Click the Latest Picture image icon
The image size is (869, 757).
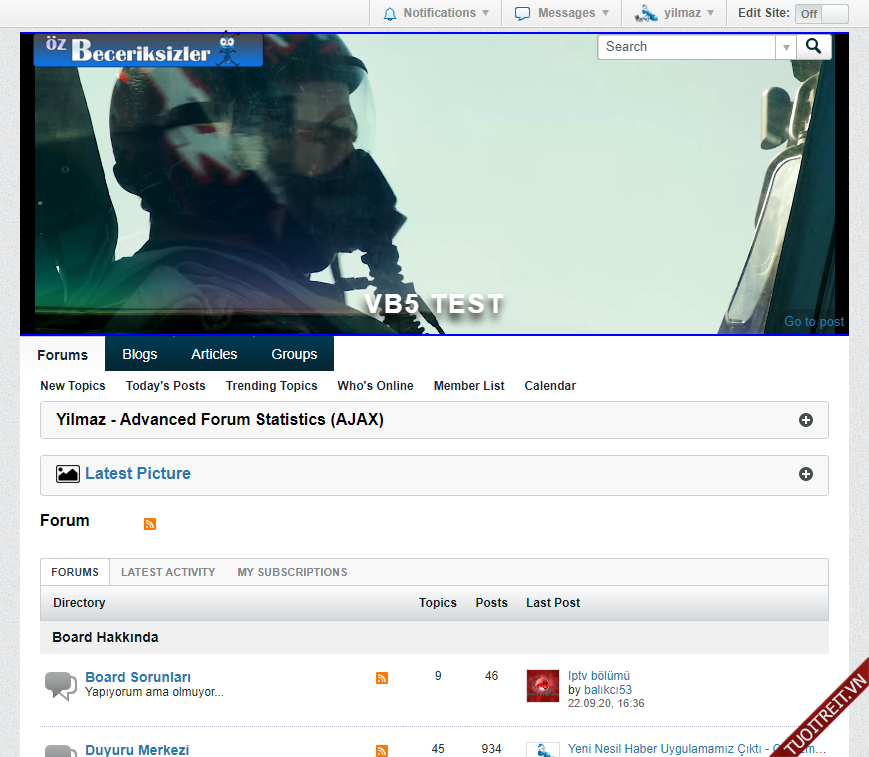coord(68,474)
